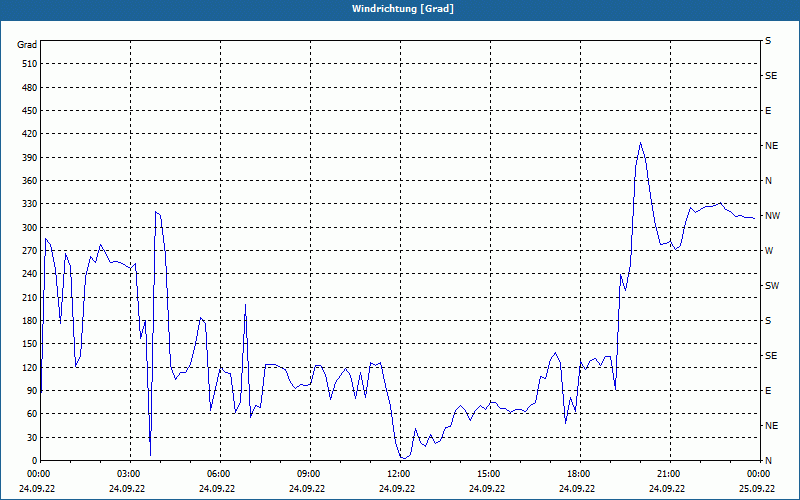Select the S compass label level with 180
800x500 pixels.
(x=768, y=320)
